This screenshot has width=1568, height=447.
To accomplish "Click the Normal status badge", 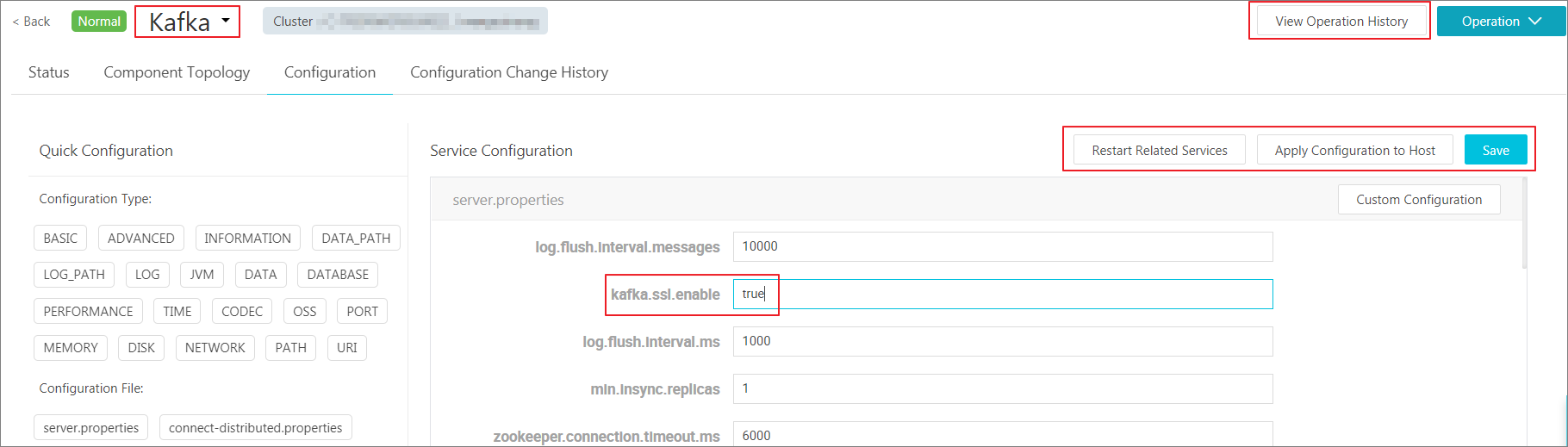I will pyautogui.click(x=99, y=22).
